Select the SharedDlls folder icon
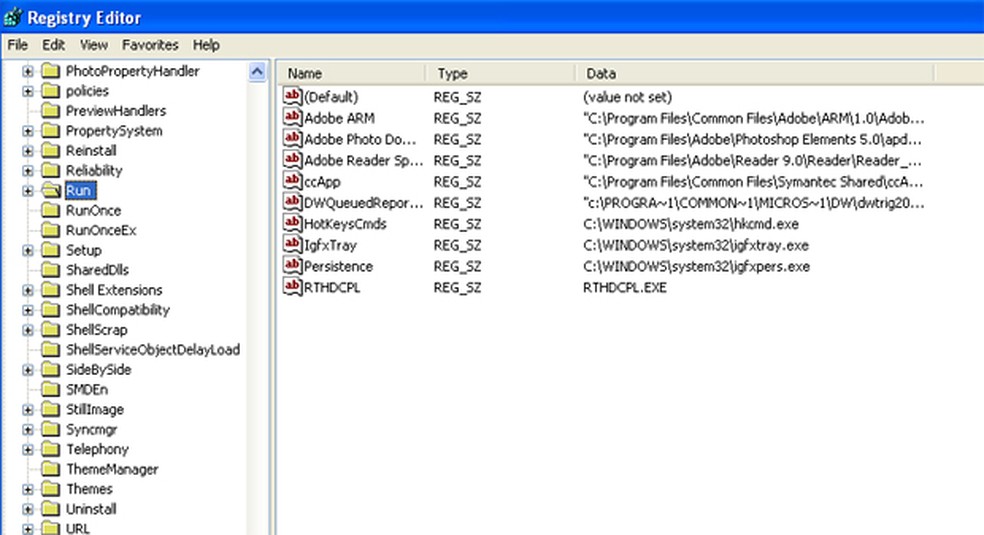Image resolution: width=984 pixels, height=535 pixels. (50, 270)
